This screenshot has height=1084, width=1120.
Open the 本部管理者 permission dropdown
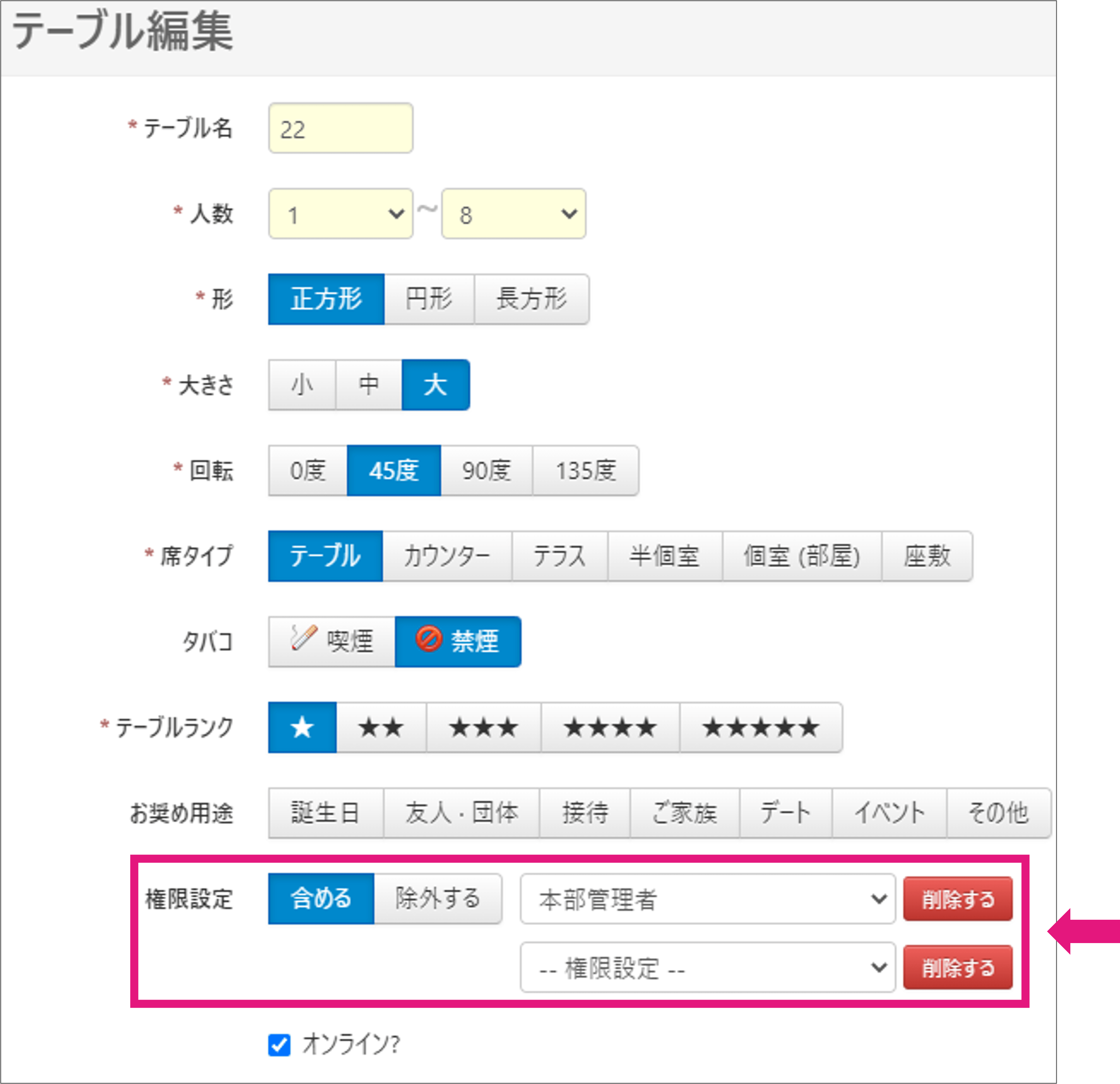tap(708, 899)
